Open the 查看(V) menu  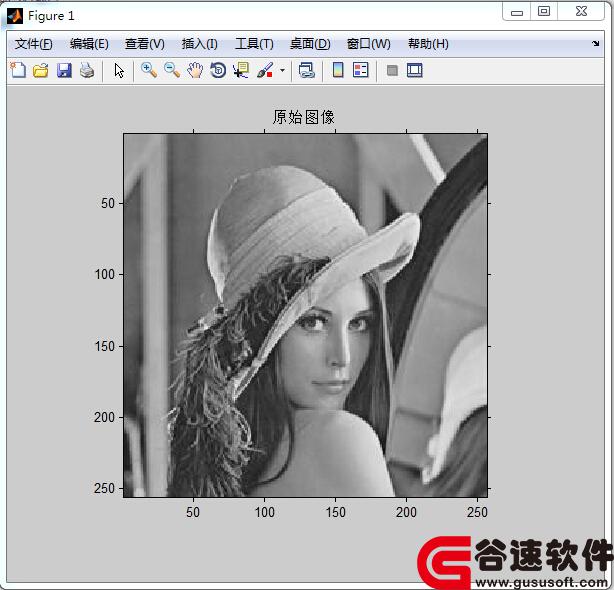[145, 43]
